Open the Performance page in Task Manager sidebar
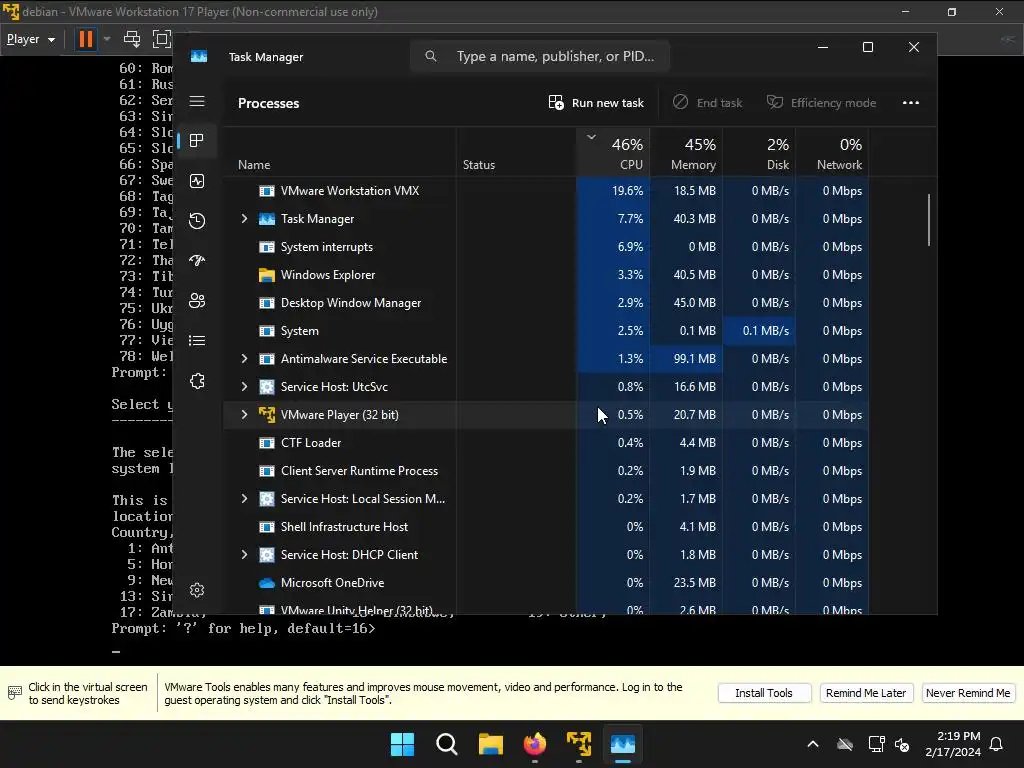1024x768 pixels. coord(197,181)
